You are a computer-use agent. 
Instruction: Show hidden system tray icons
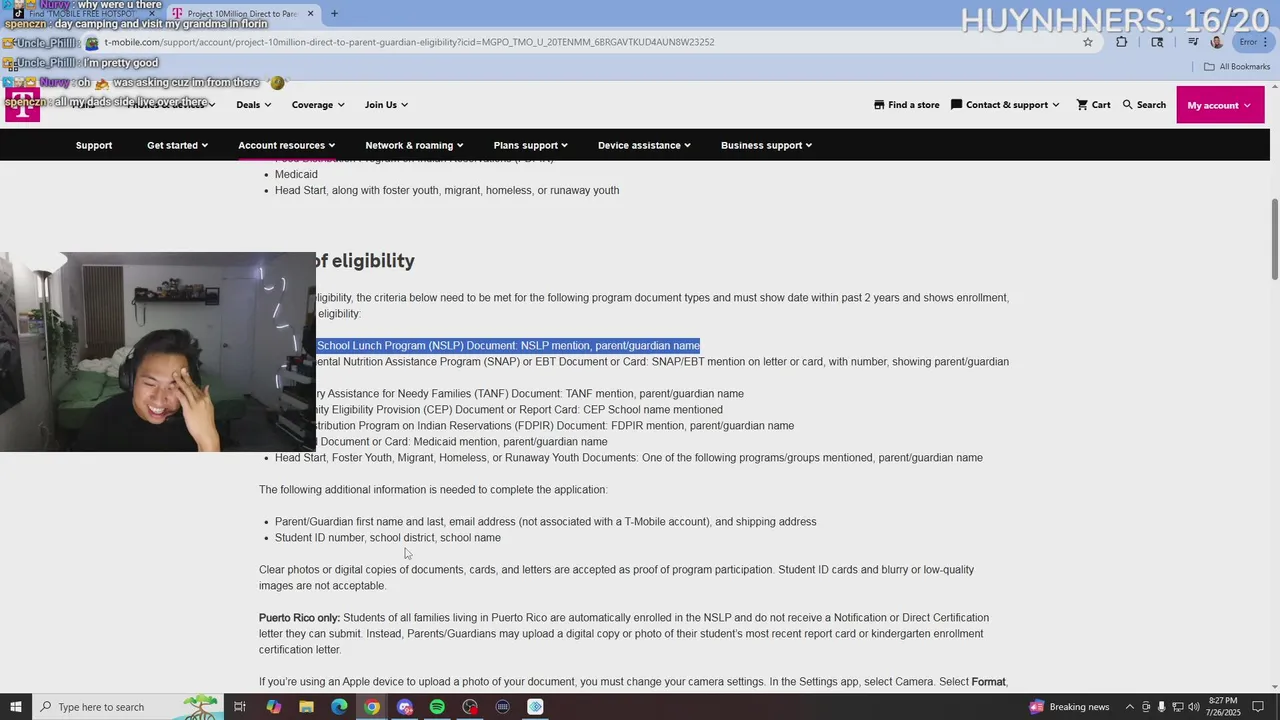click(x=1130, y=707)
